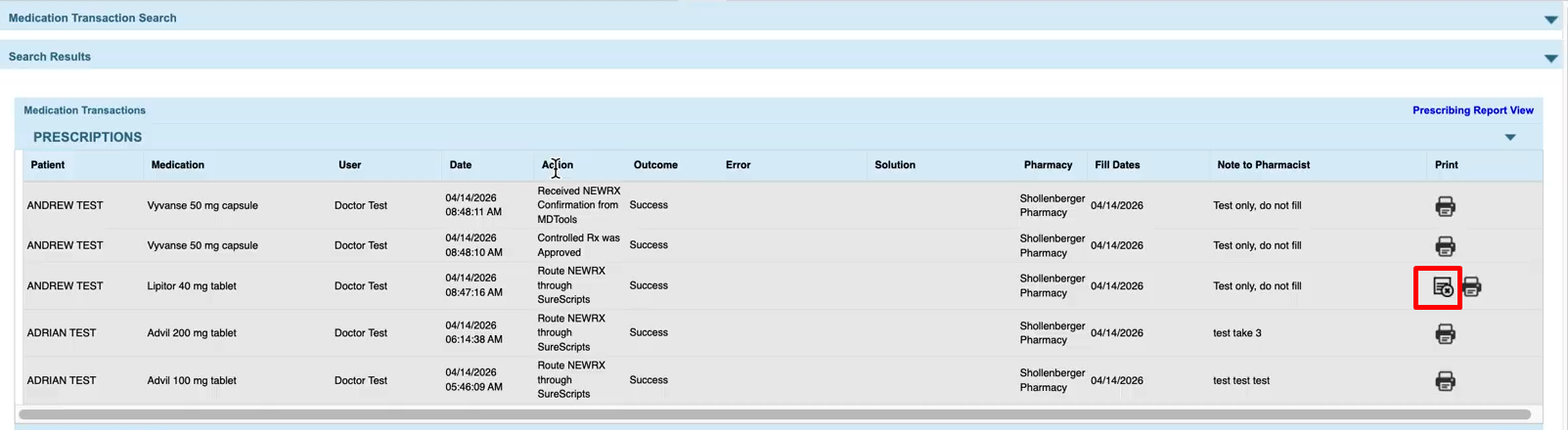Open the Prescribing Report View link
Image resolution: width=1568 pixels, height=430 pixels.
[x=1472, y=110]
